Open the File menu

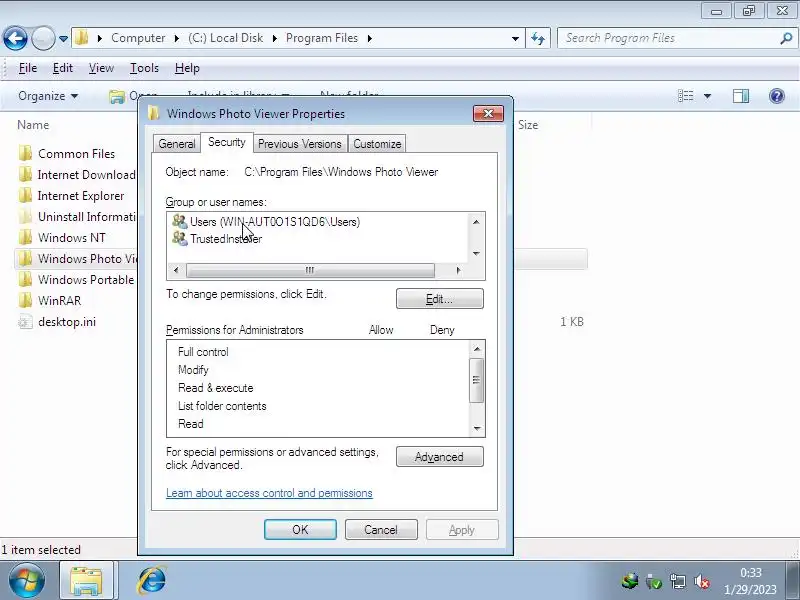tap(28, 68)
